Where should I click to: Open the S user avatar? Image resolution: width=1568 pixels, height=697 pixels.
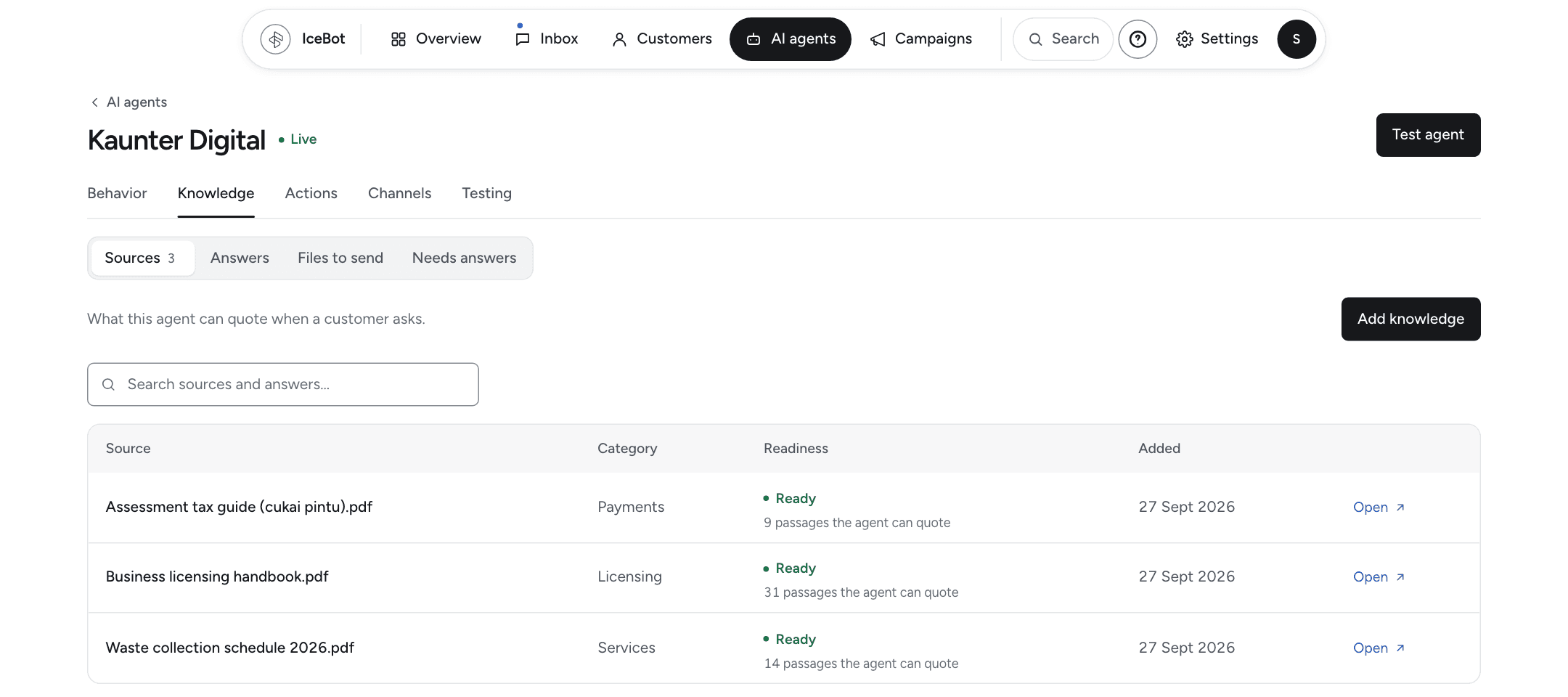[x=1297, y=39]
